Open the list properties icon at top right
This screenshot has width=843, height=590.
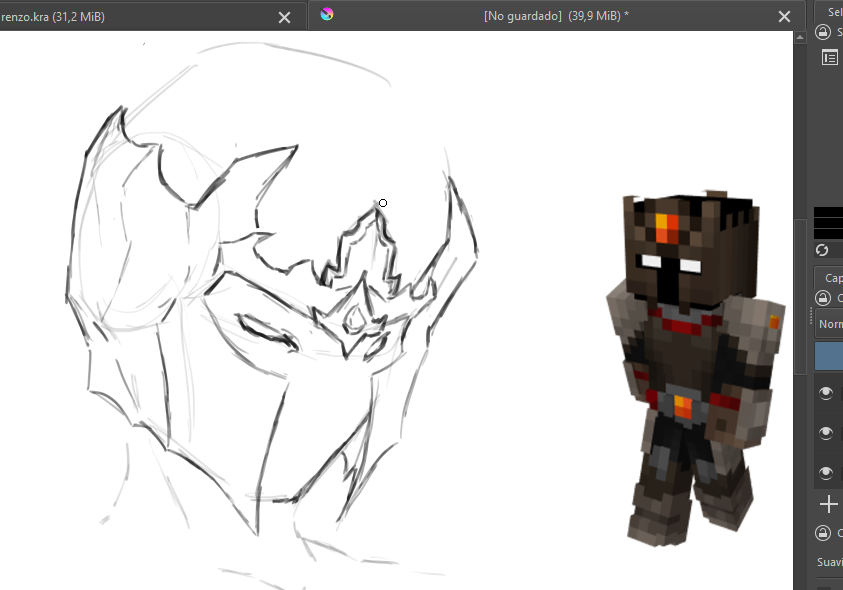[829, 57]
